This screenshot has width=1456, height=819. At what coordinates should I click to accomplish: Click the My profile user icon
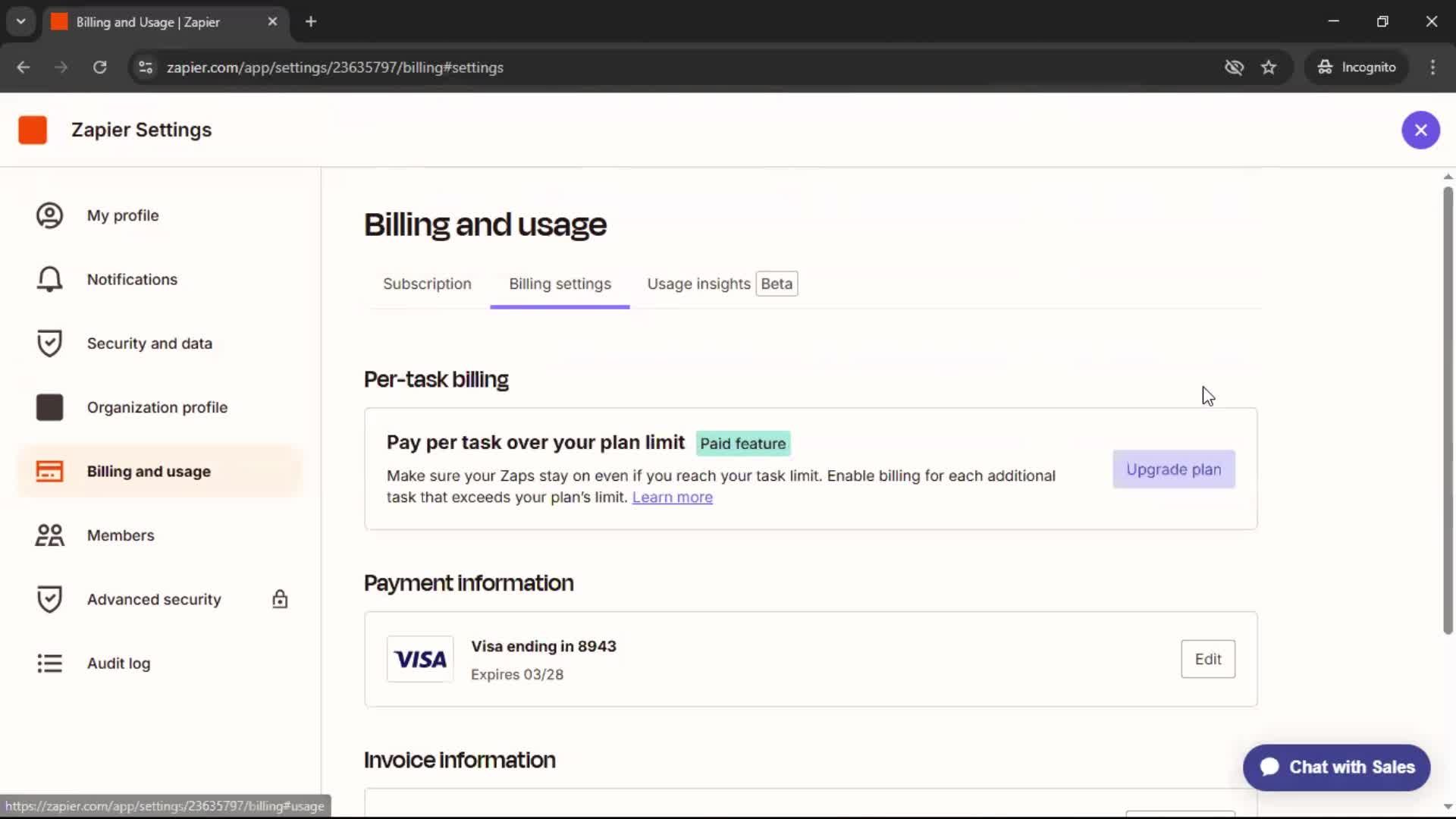tap(49, 215)
